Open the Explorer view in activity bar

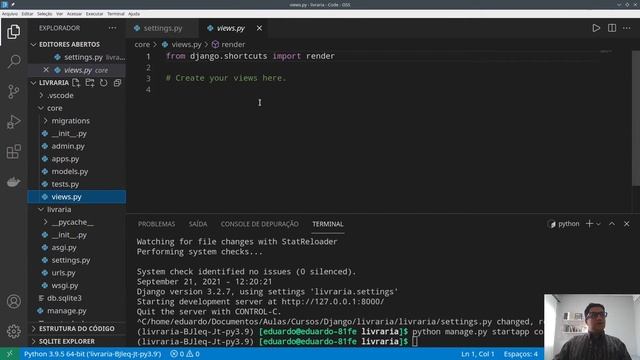point(13,32)
